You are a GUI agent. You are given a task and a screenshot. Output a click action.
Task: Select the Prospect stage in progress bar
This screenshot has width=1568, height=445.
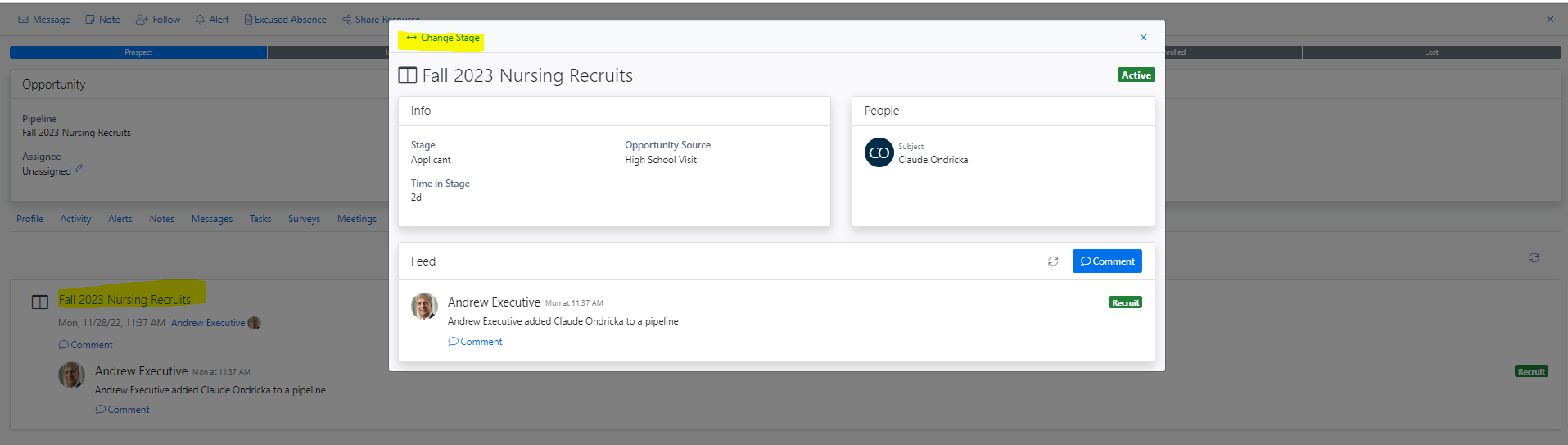[138, 52]
